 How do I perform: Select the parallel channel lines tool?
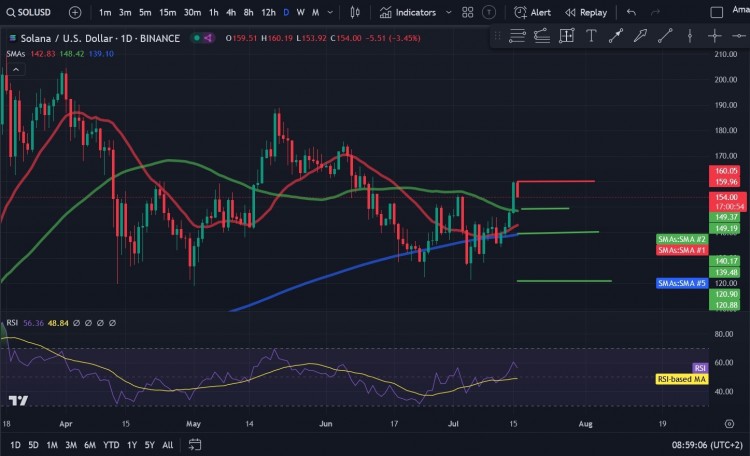point(542,36)
